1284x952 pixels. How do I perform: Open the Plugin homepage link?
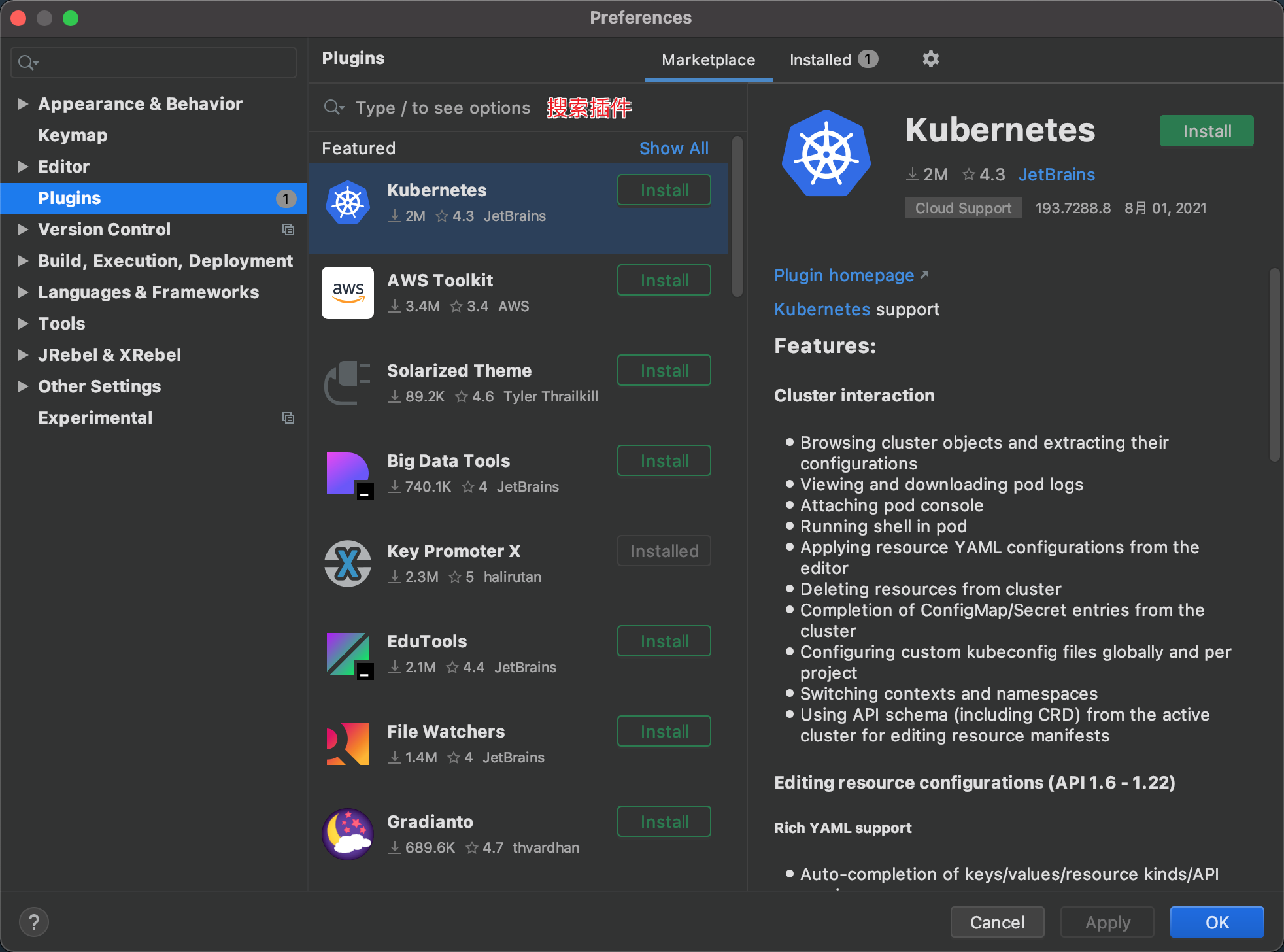(844, 275)
